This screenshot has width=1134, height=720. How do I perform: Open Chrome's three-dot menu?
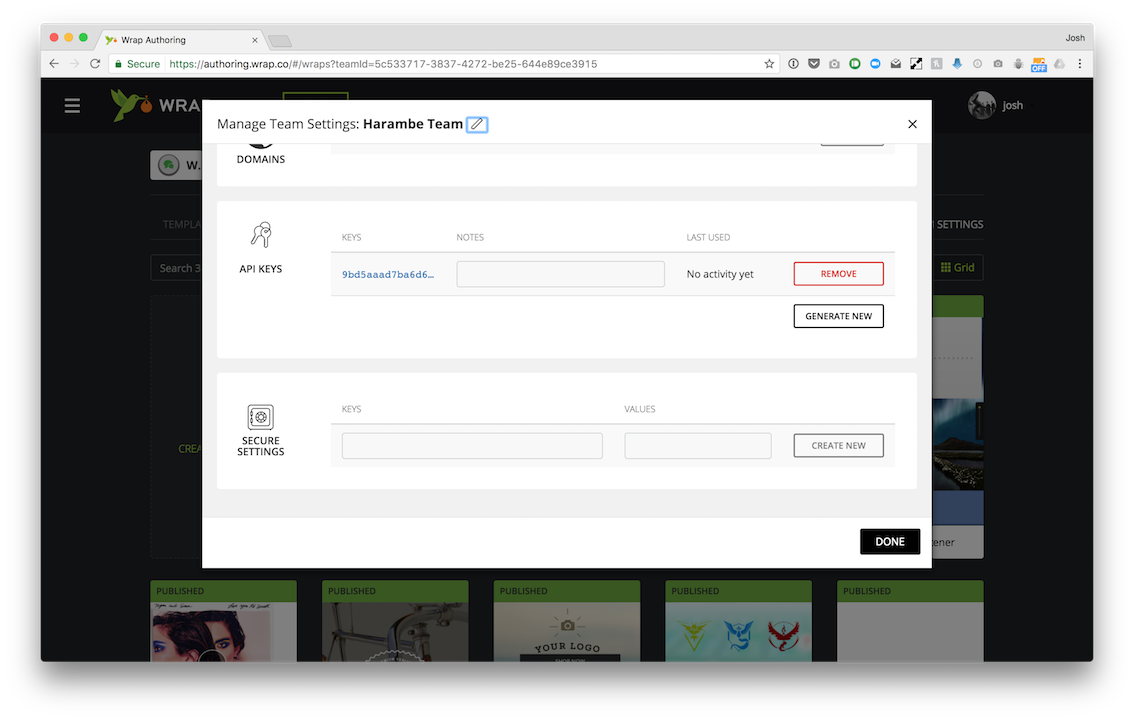pyautogui.click(x=1080, y=64)
